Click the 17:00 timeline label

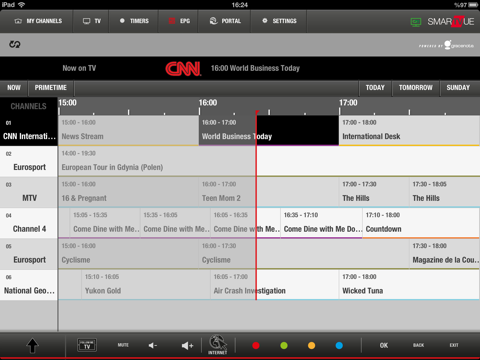pos(348,103)
